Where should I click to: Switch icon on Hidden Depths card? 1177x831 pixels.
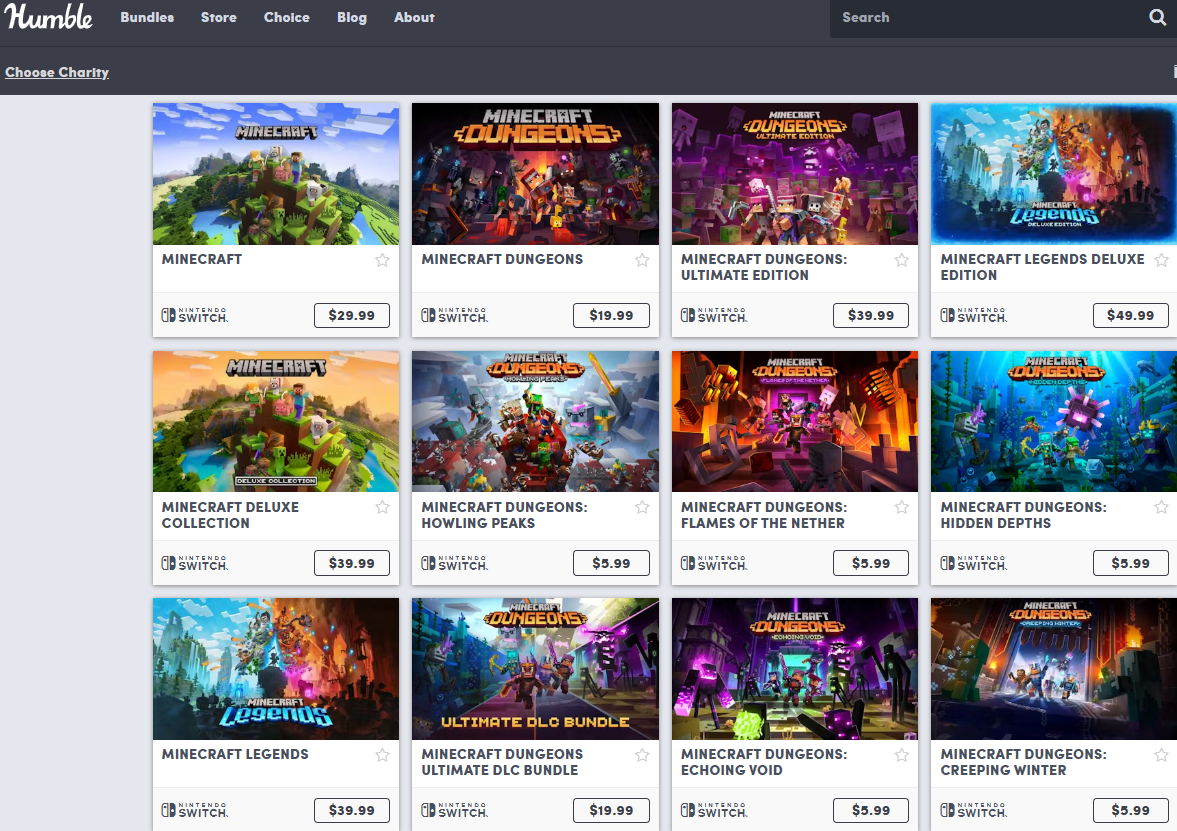click(974, 563)
